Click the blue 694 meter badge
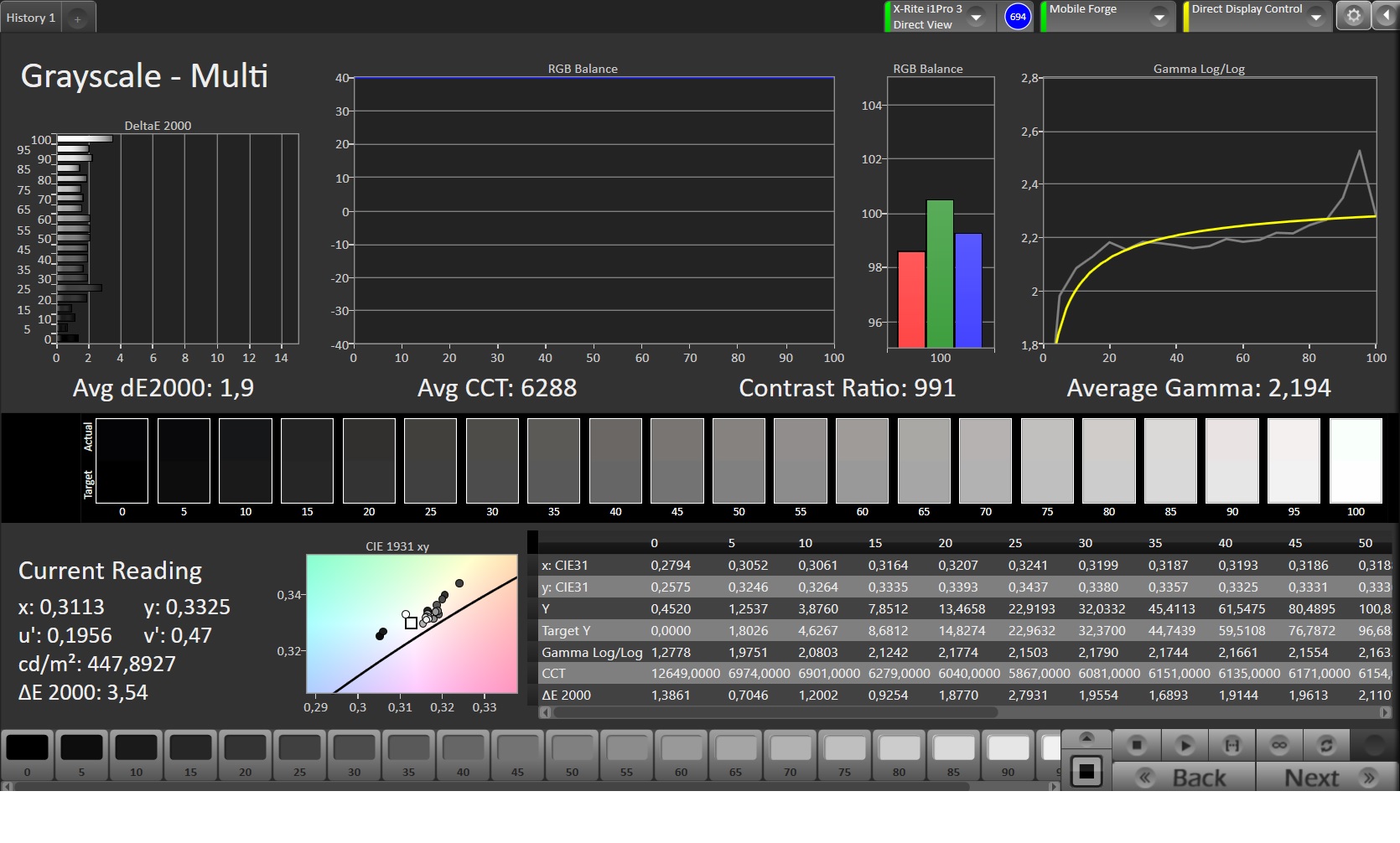The height and width of the screenshot is (843, 1400). [1018, 17]
